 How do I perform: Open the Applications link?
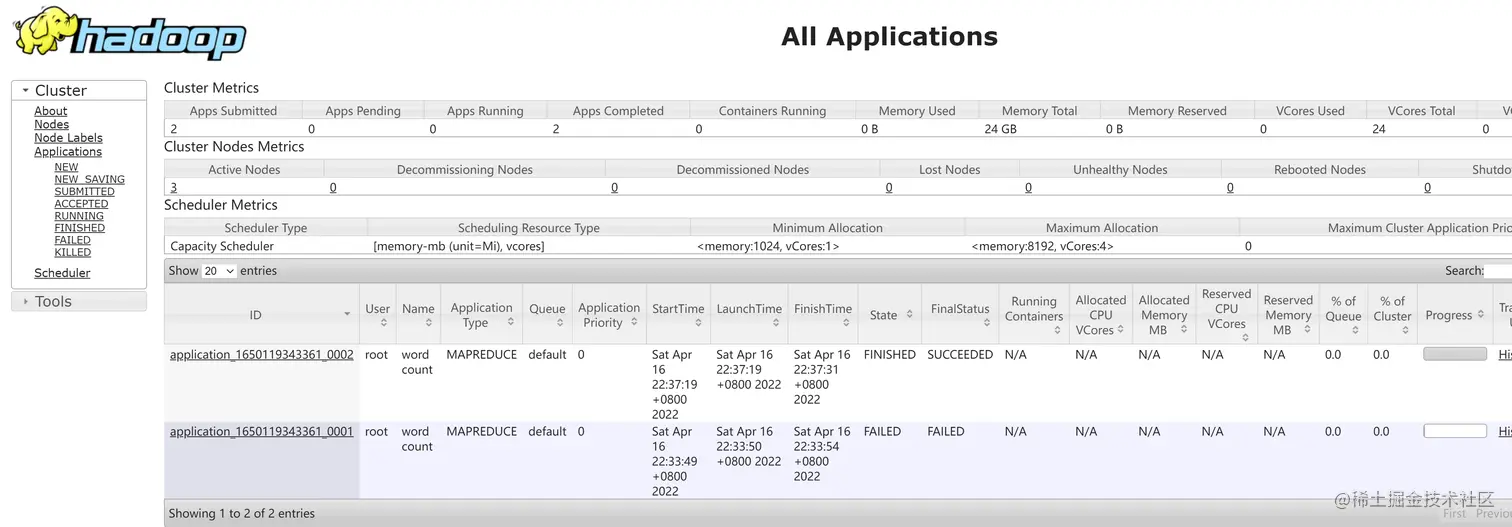click(x=68, y=152)
